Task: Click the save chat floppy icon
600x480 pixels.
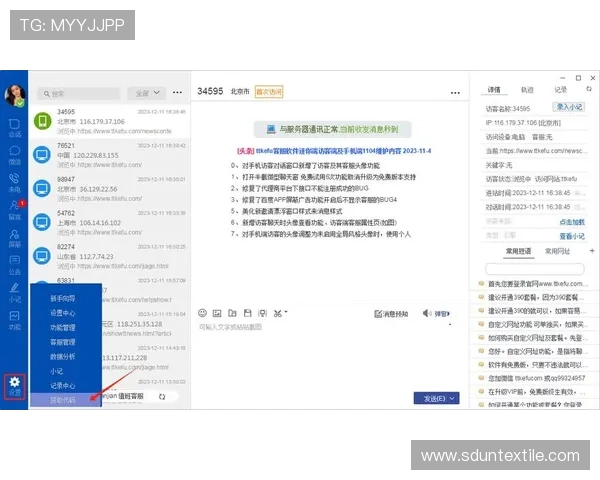Action: 248,313
